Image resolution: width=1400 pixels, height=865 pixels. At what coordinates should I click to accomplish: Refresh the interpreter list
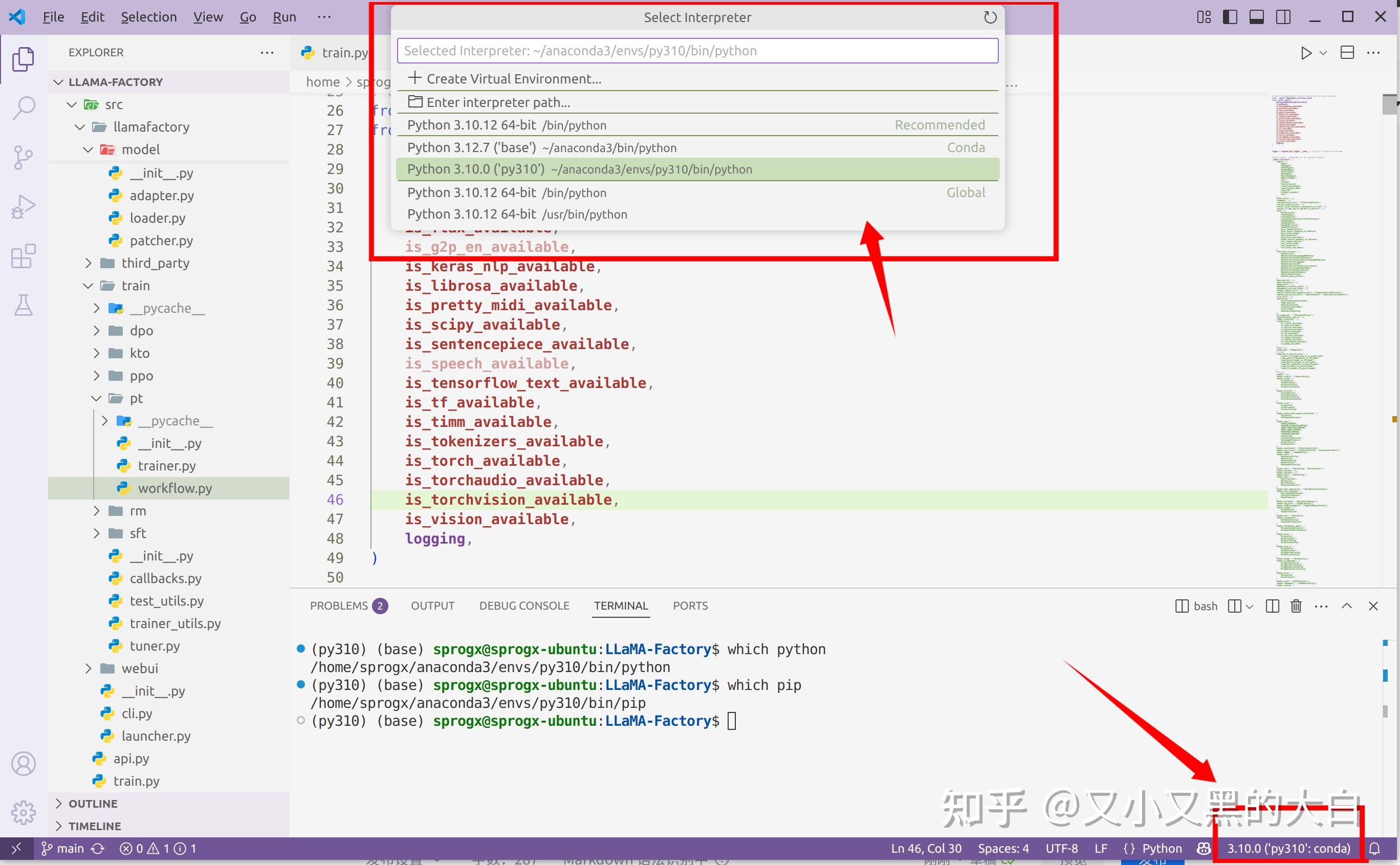coord(990,17)
